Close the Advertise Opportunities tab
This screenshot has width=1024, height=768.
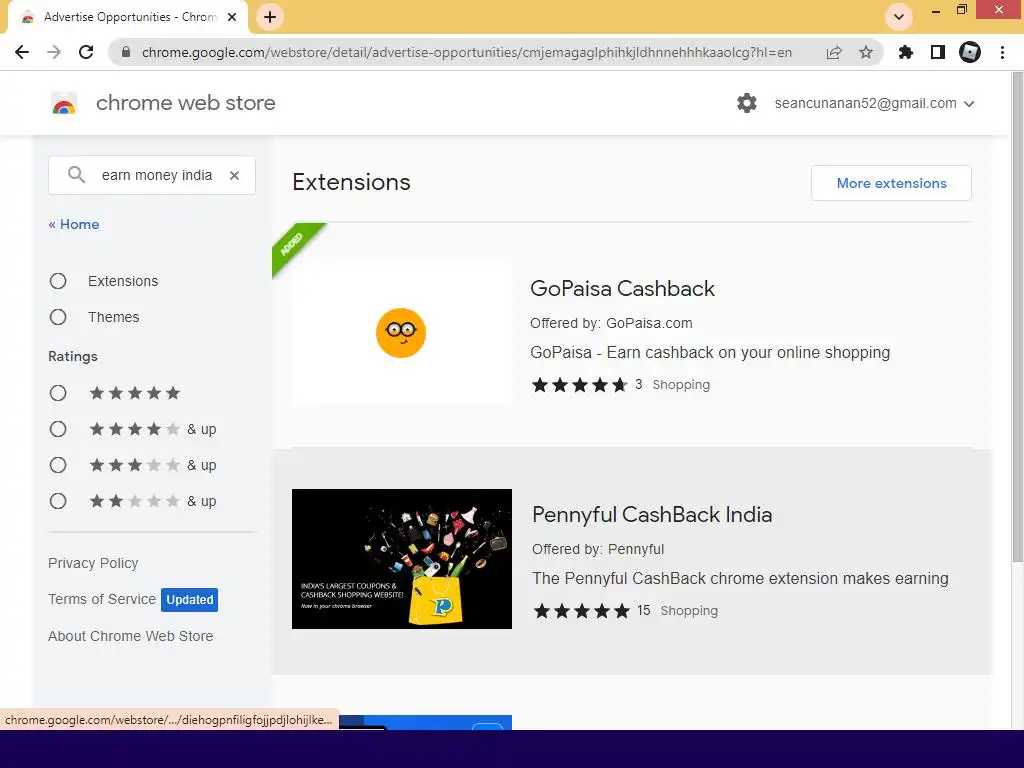point(232,17)
